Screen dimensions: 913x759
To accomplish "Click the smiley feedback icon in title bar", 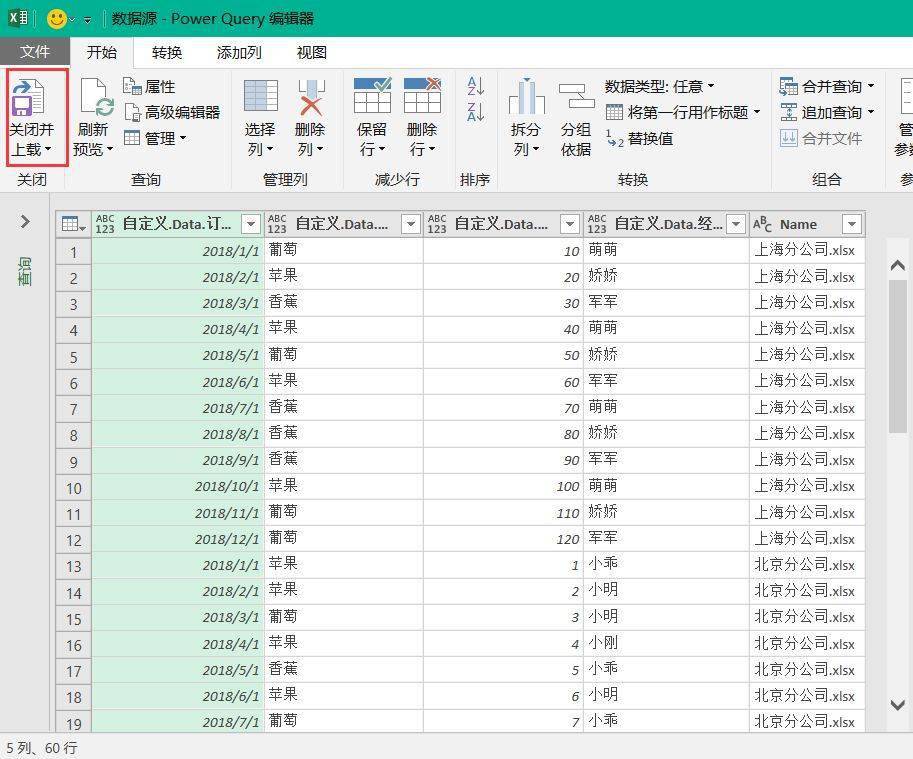I will point(57,19).
